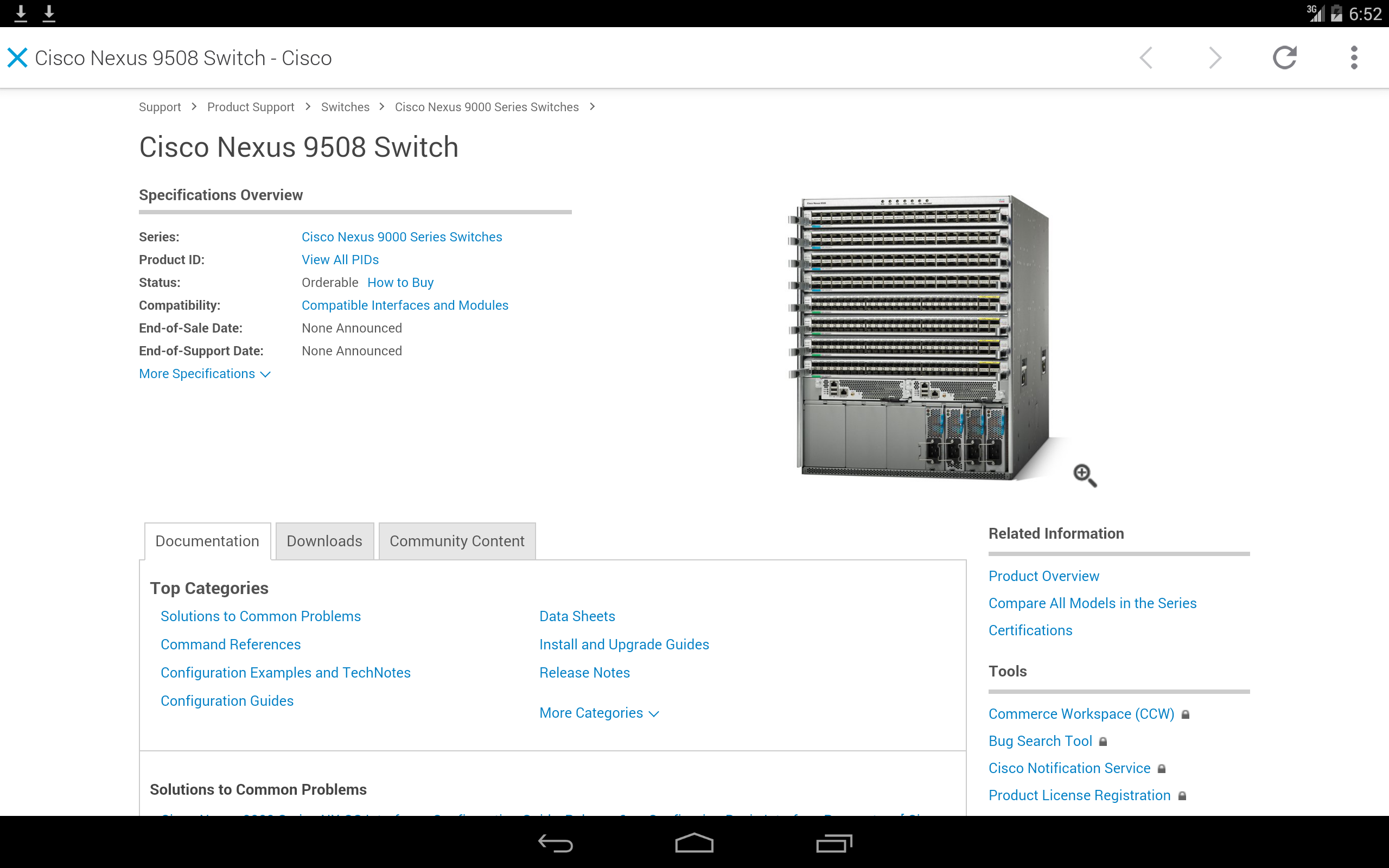Screen dimensions: 1389x868
Task: Go back using browser back arrow
Action: point(1145,58)
